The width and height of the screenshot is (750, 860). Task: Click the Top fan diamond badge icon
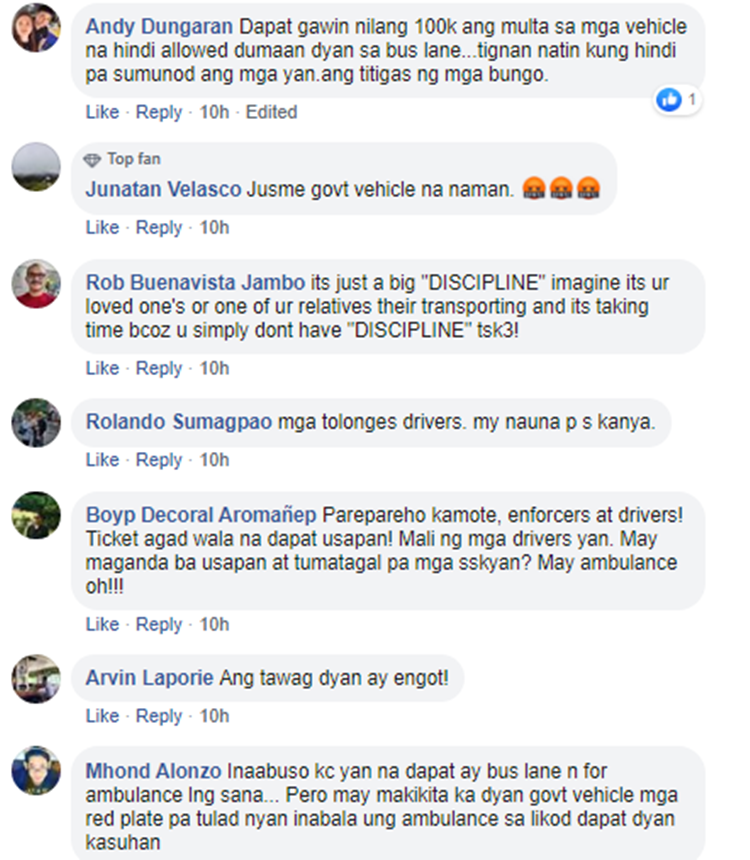pyautogui.click(x=92, y=160)
